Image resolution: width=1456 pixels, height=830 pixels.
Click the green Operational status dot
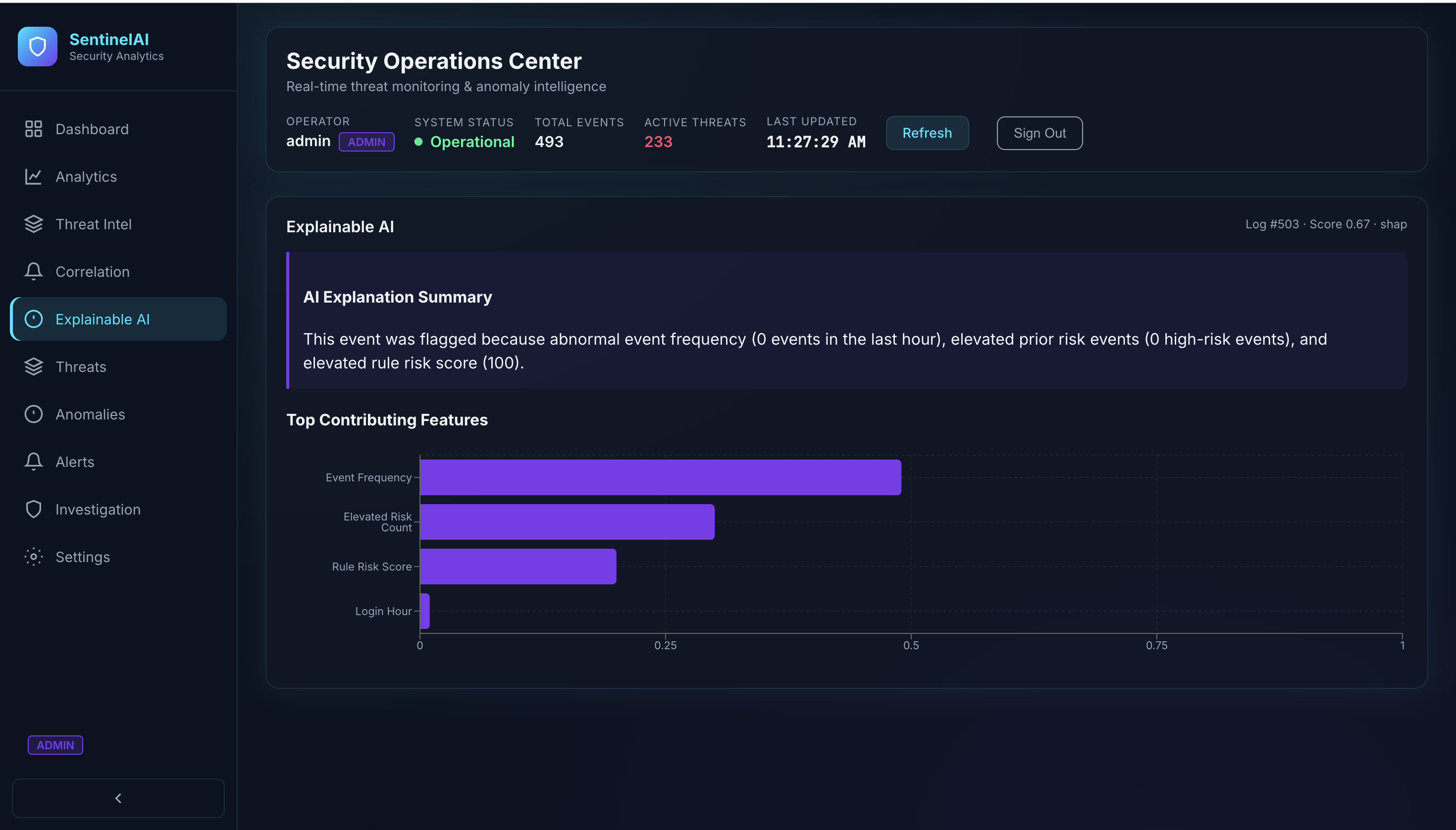pyautogui.click(x=418, y=142)
